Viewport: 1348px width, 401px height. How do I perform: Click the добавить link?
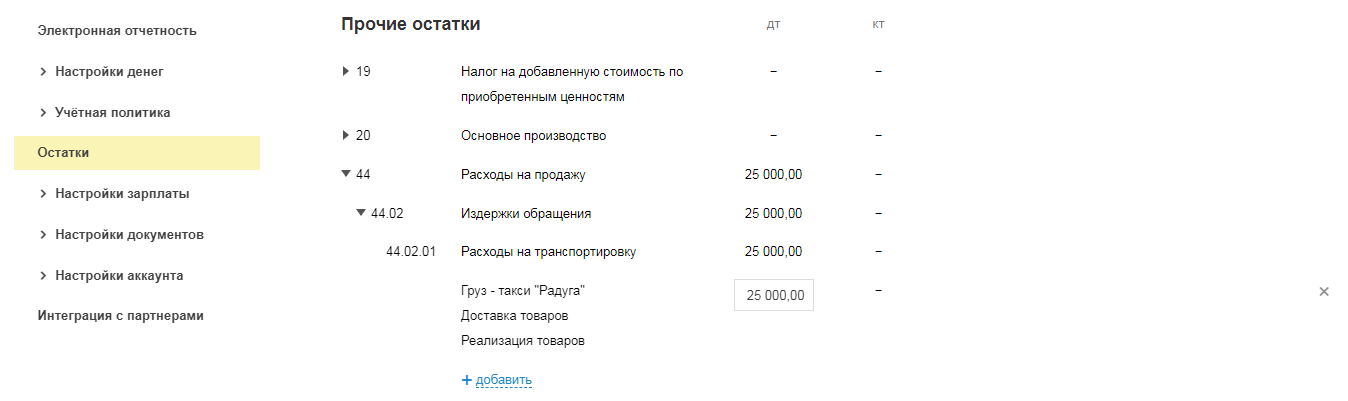coord(504,380)
